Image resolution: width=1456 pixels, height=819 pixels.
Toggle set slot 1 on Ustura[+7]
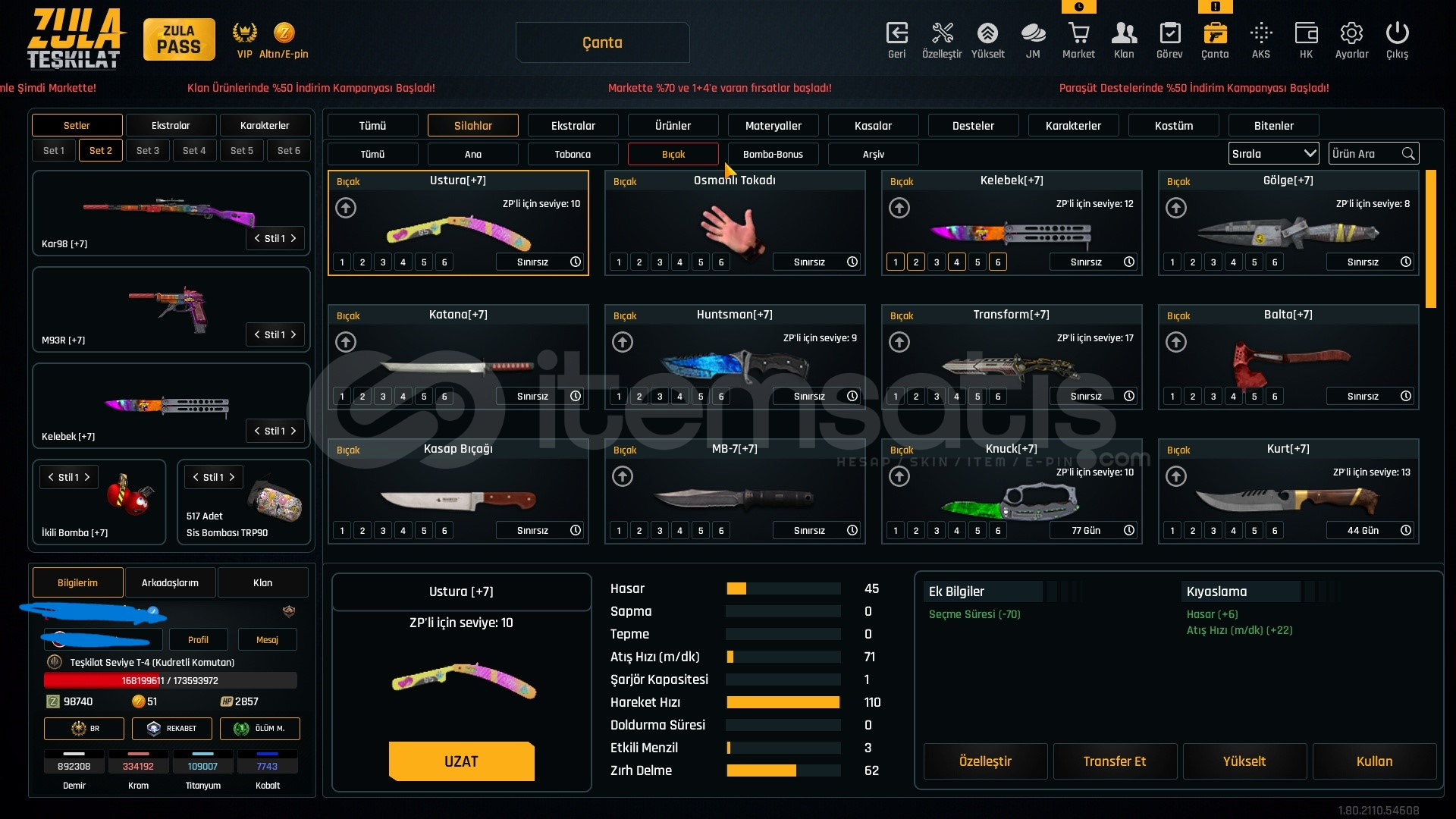pos(342,262)
